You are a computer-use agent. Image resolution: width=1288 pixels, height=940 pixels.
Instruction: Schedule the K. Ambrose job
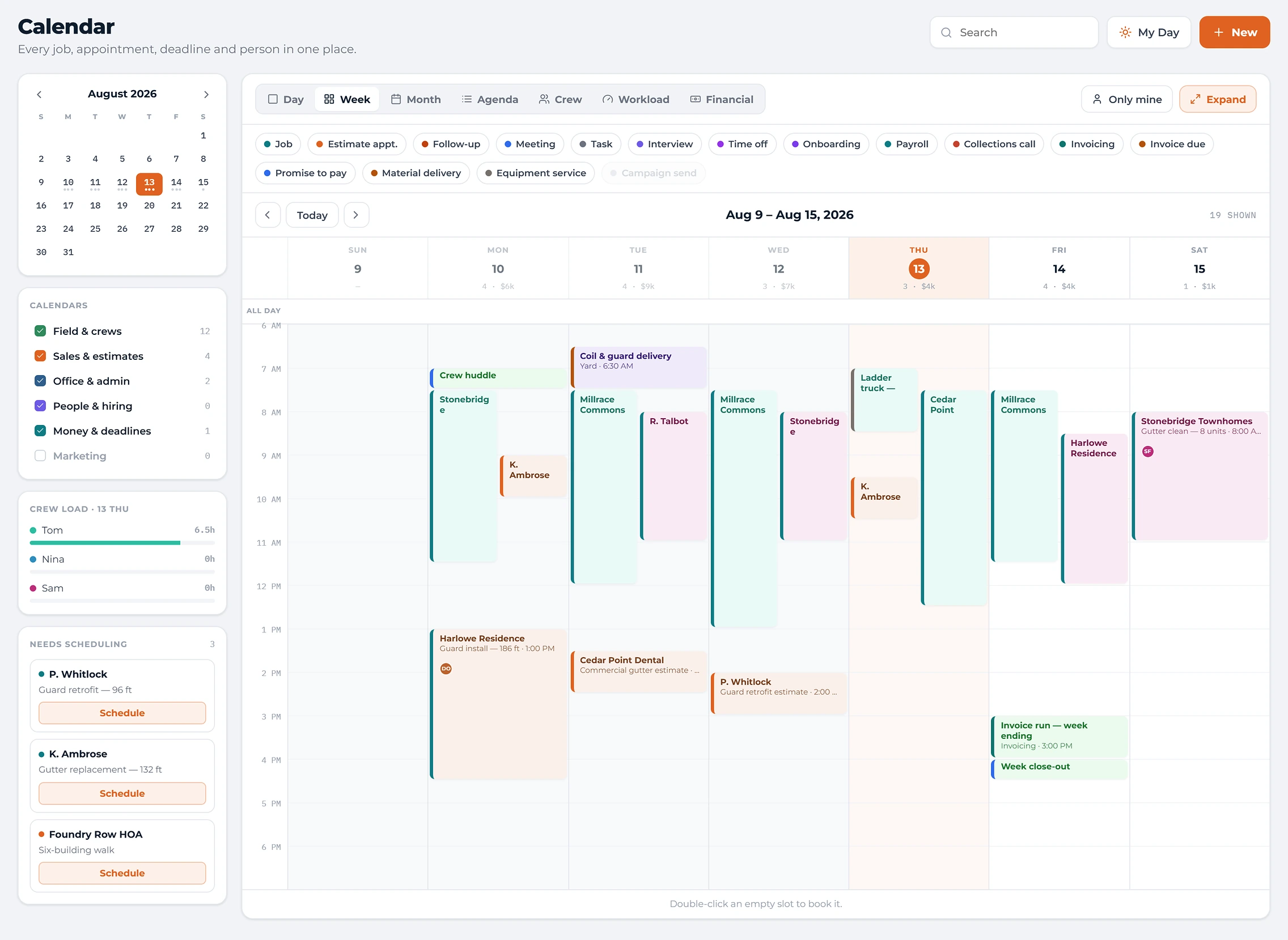coord(122,793)
